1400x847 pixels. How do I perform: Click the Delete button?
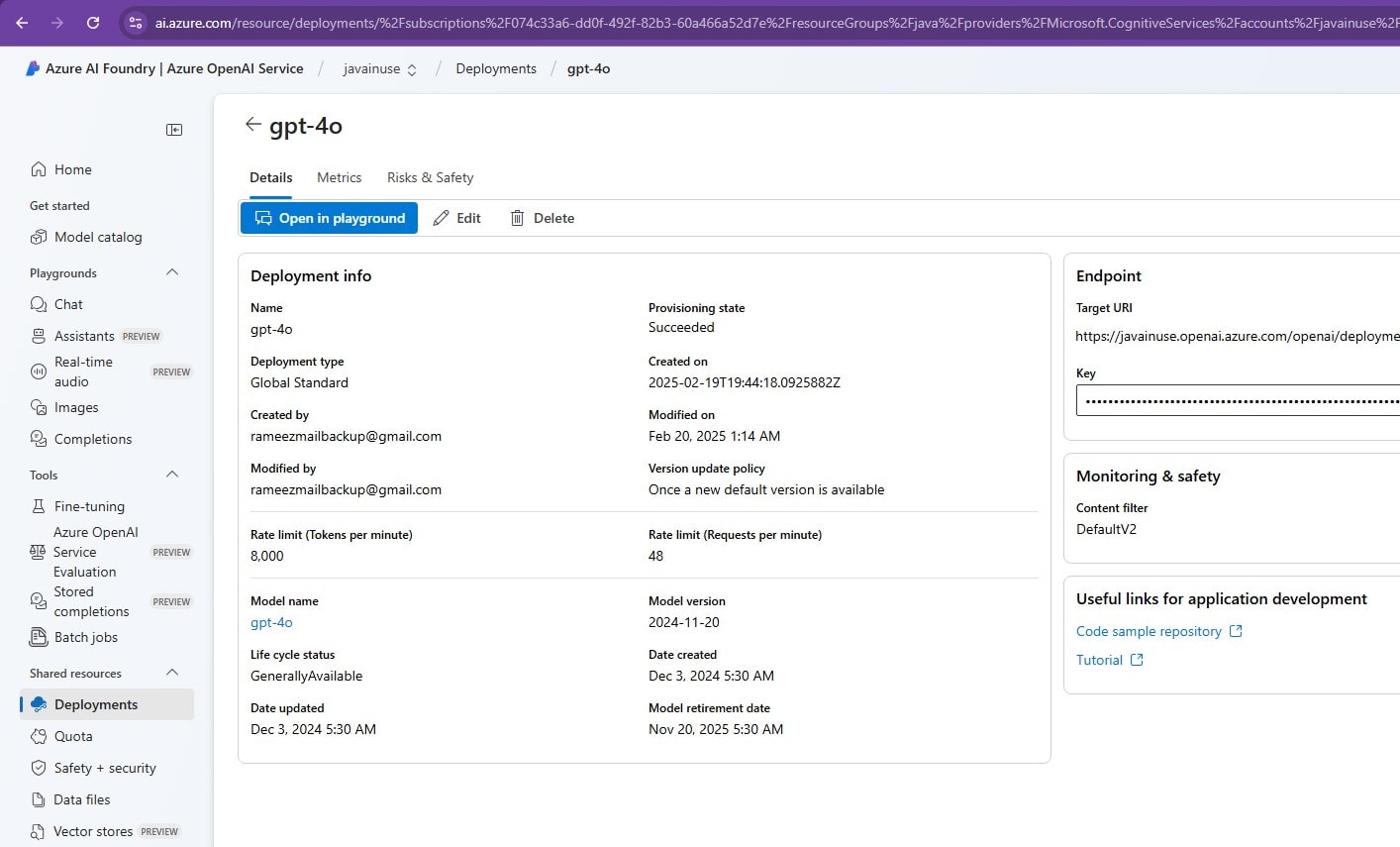tap(542, 218)
